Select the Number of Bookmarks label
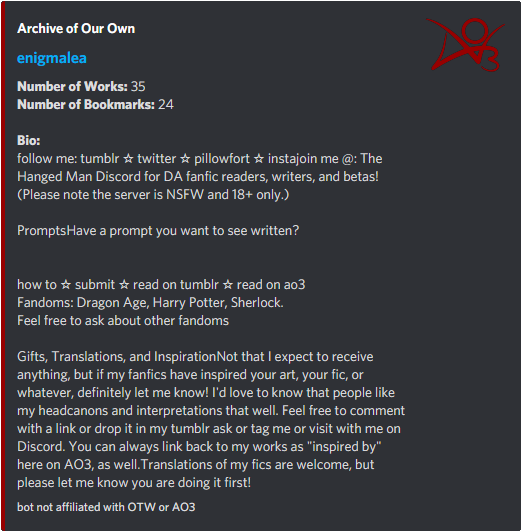Image resolution: width=522 pixels, height=532 pixels. pos(86,104)
